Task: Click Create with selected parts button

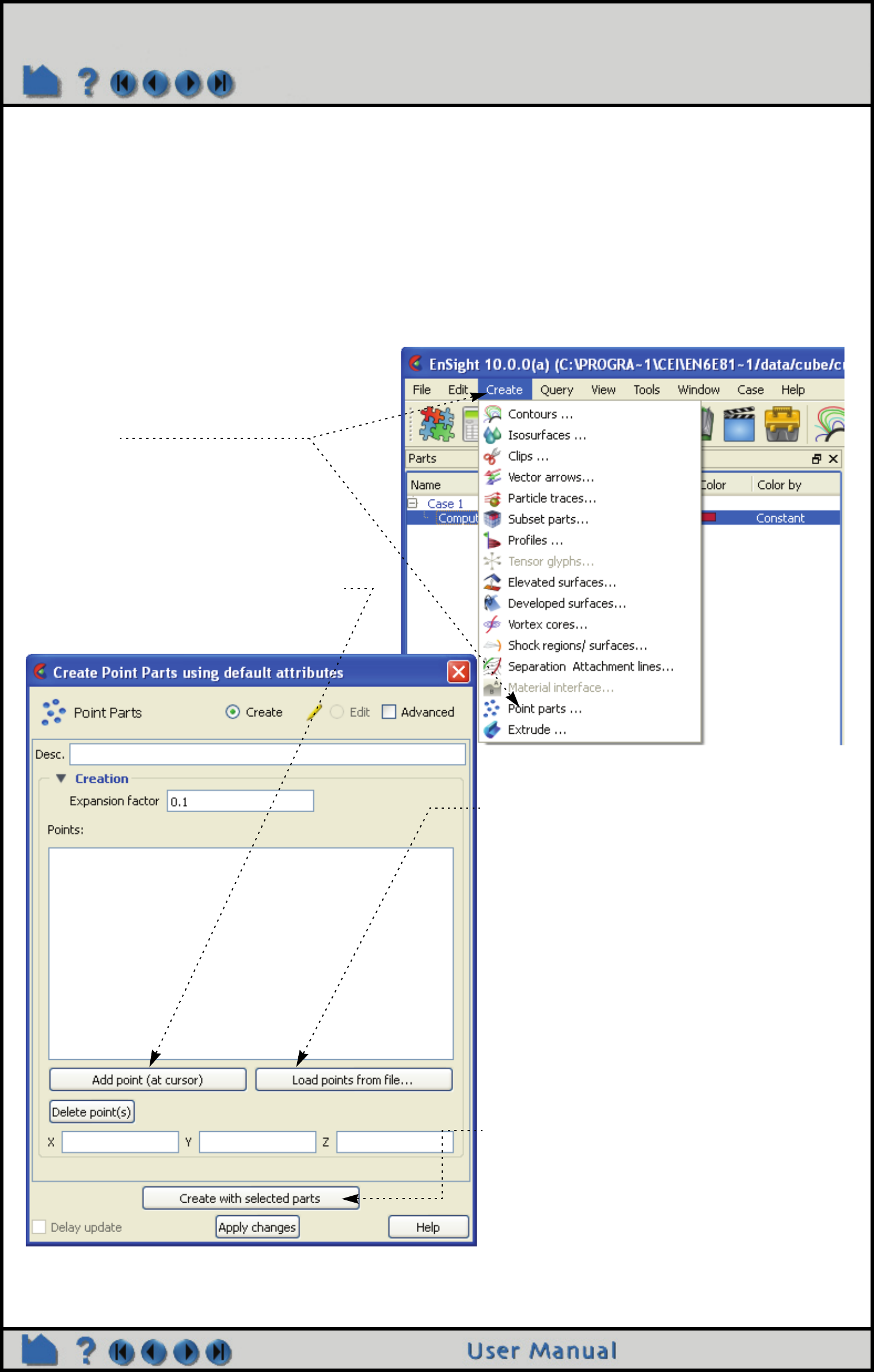Action: [250, 1198]
